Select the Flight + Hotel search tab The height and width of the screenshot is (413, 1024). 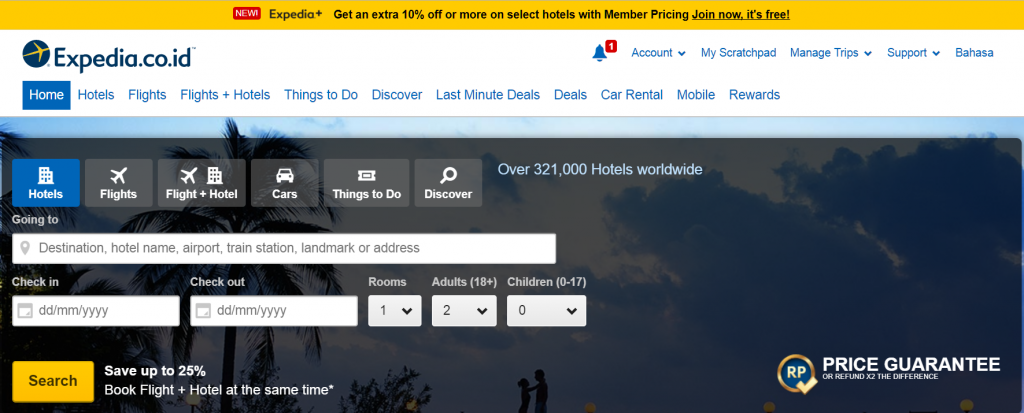coord(202,183)
